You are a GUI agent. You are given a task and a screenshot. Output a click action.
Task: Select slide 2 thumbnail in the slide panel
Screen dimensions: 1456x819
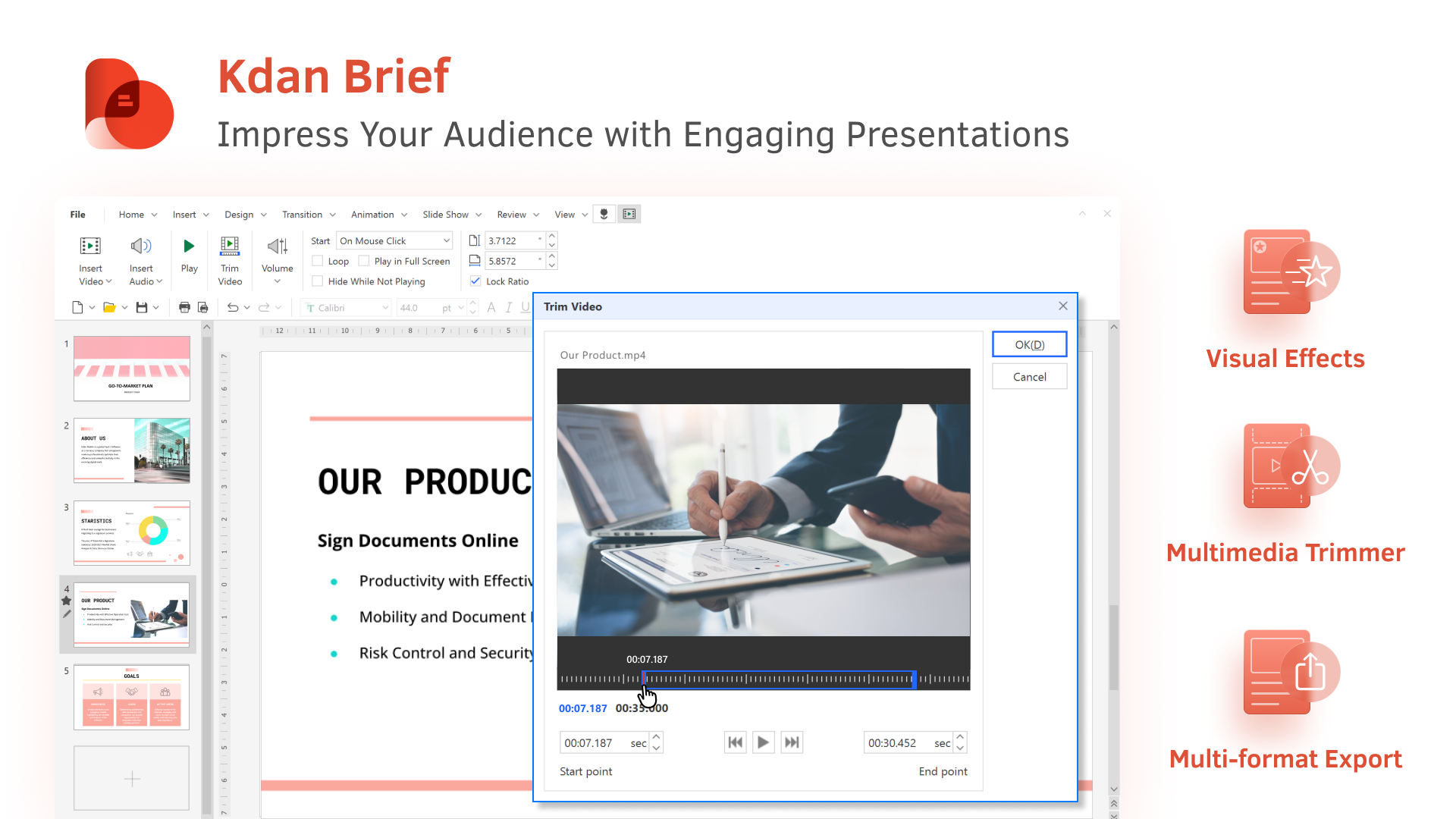point(130,450)
